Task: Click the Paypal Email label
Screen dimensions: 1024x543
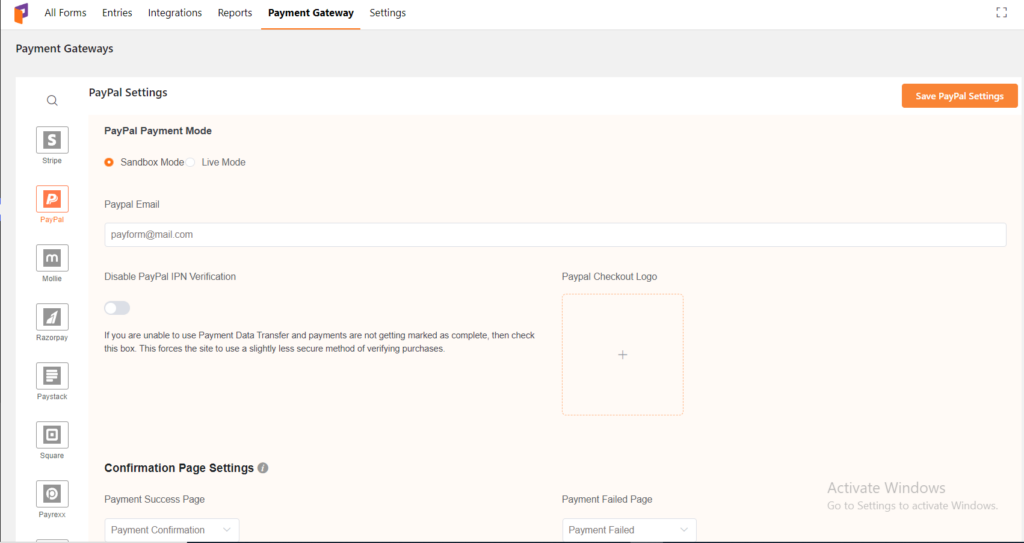Action: point(132,205)
